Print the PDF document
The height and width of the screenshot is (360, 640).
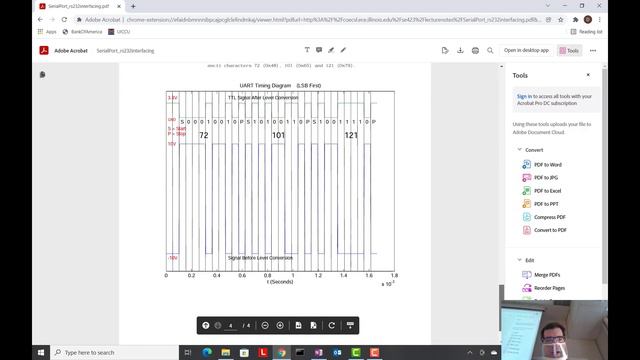[475, 50]
